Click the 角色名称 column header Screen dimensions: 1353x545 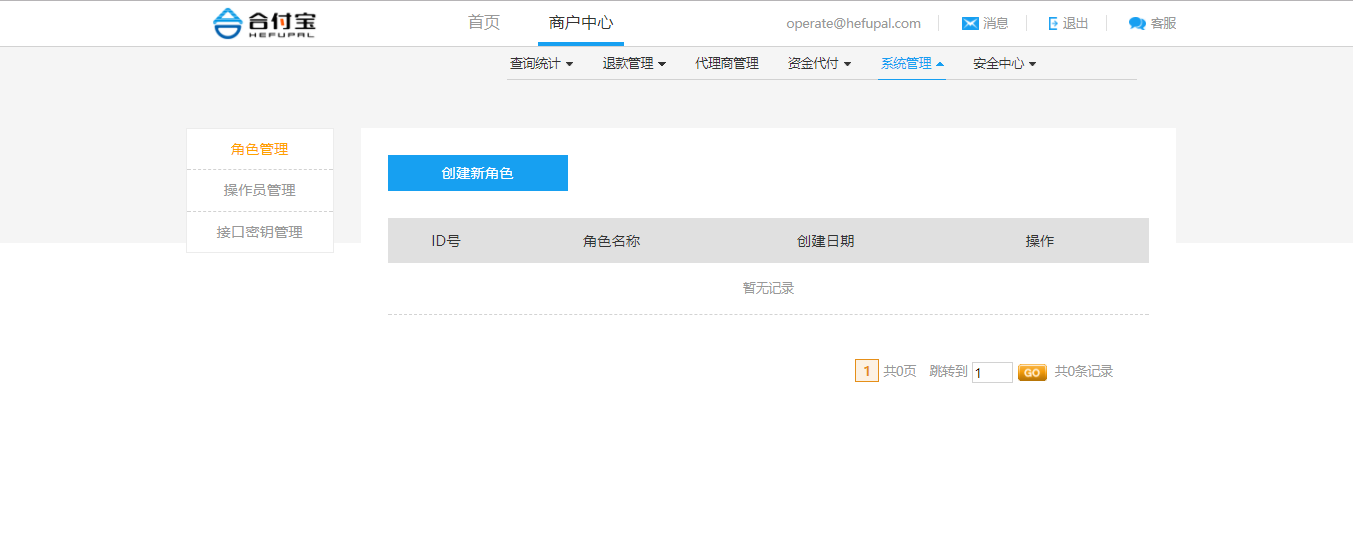611,241
